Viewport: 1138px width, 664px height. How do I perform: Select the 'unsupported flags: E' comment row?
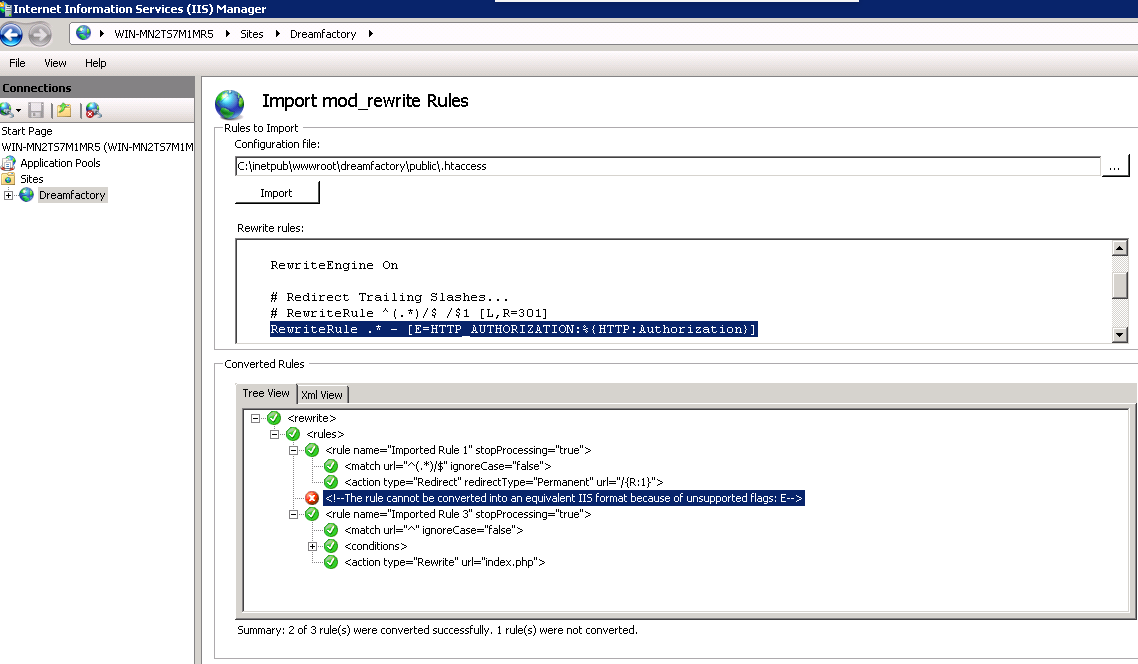pos(564,498)
